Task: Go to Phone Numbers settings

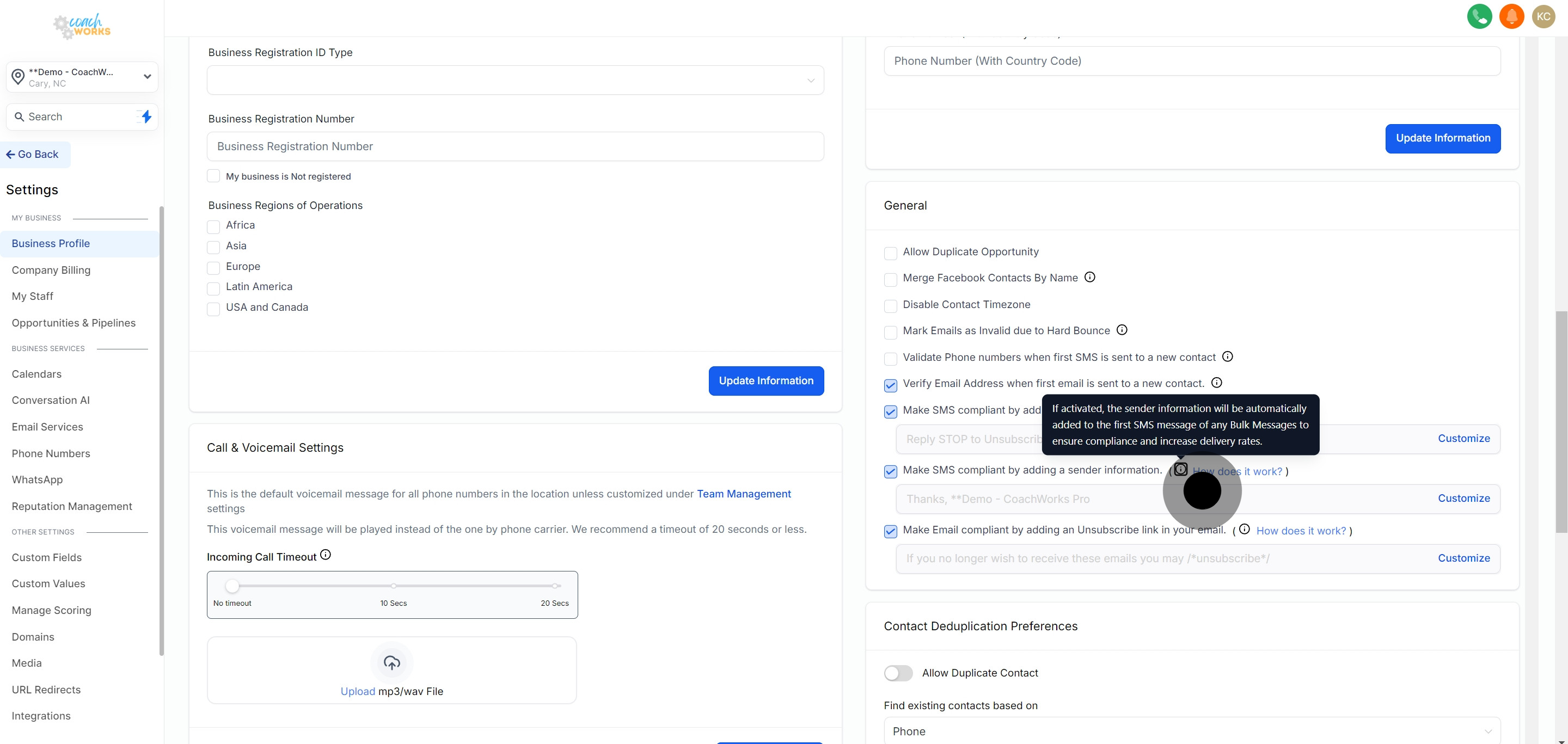Action: click(51, 453)
